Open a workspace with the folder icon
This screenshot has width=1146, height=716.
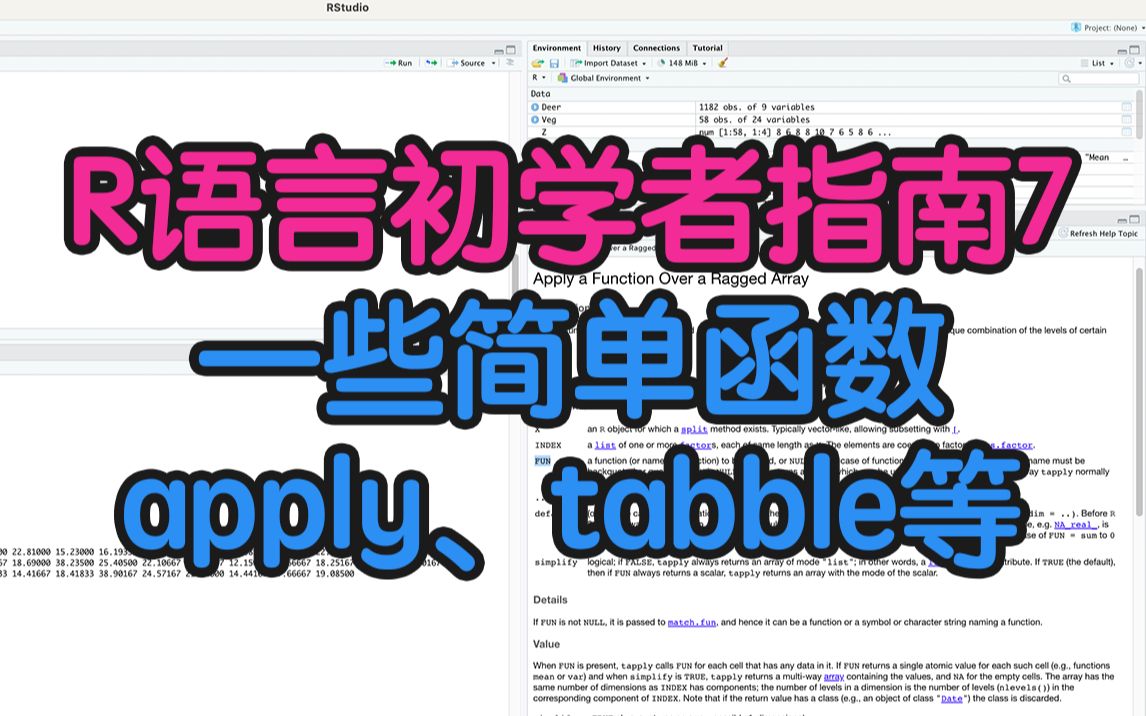point(537,63)
